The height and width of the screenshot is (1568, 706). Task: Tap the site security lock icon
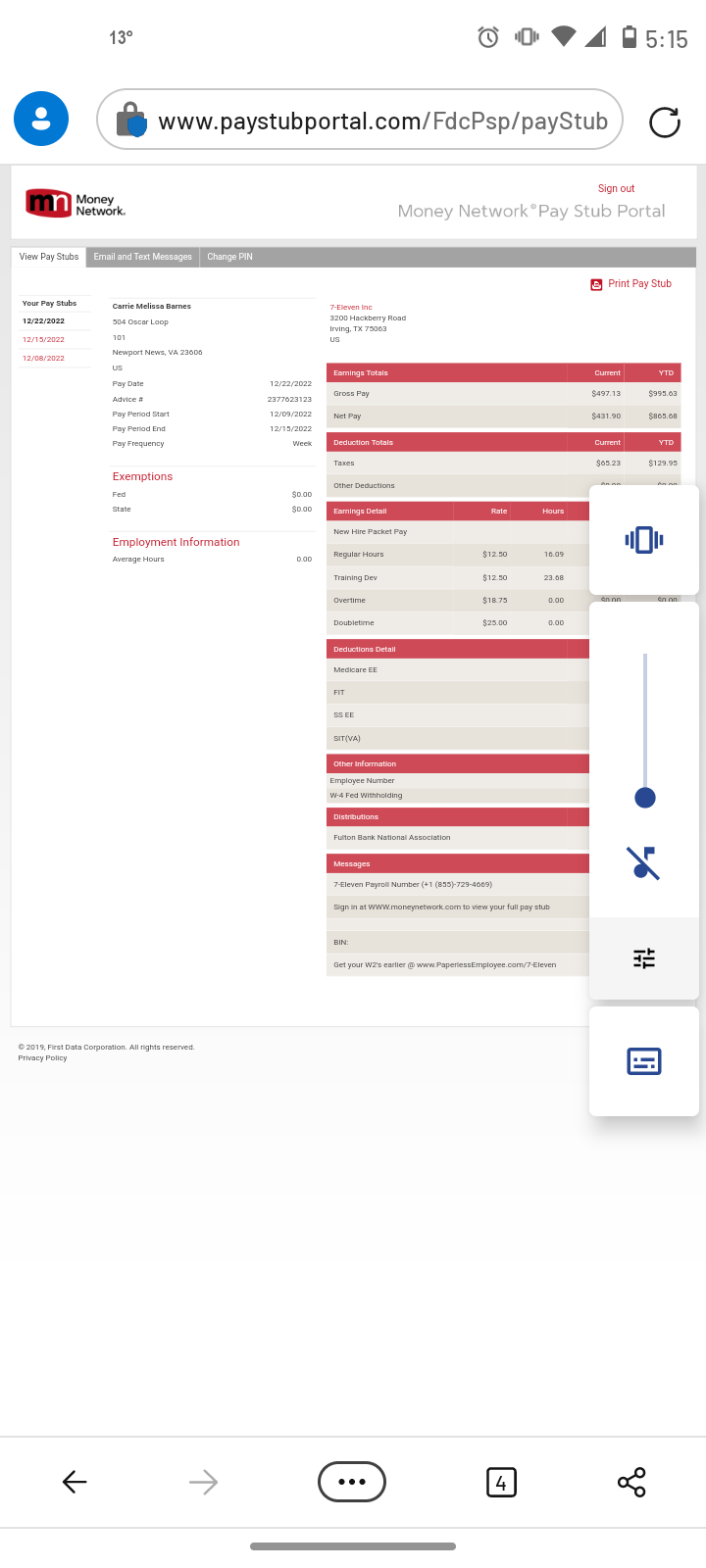[130, 121]
